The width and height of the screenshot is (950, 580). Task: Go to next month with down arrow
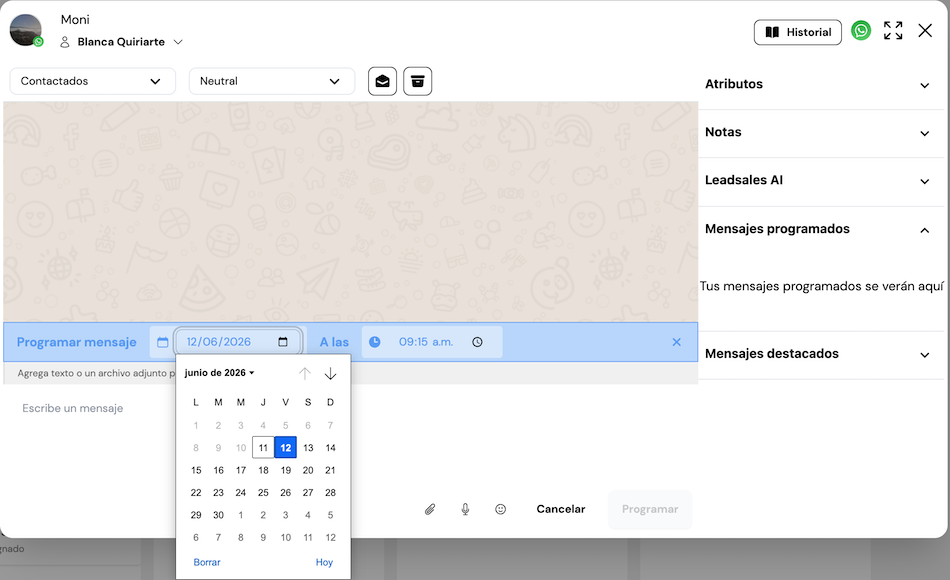pyautogui.click(x=330, y=373)
